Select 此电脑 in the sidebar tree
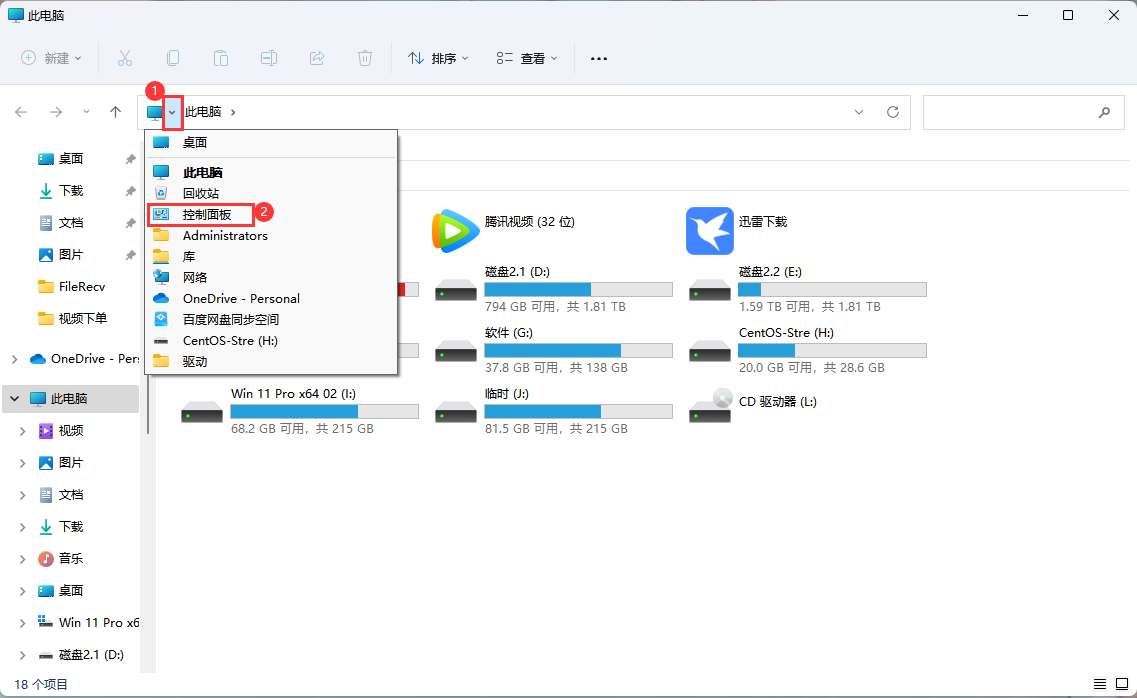Viewport: 1137px width, 698px height. tap(70, 399)
